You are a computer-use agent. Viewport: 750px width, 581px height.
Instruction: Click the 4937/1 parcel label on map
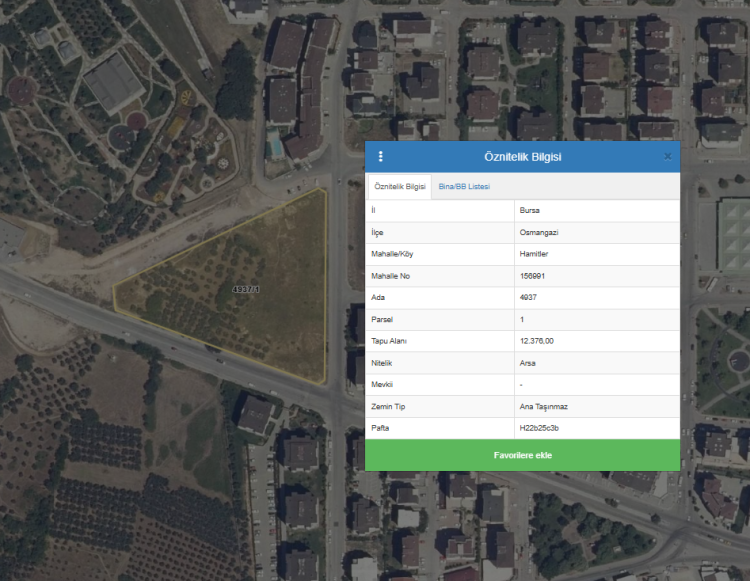[x=246, y=289]
